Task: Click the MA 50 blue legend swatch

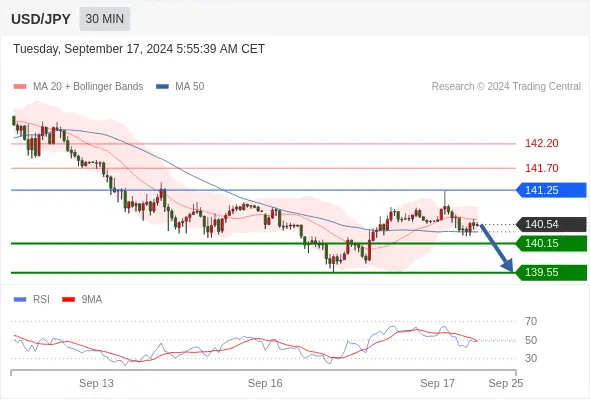Action: (x=162, y=87)
